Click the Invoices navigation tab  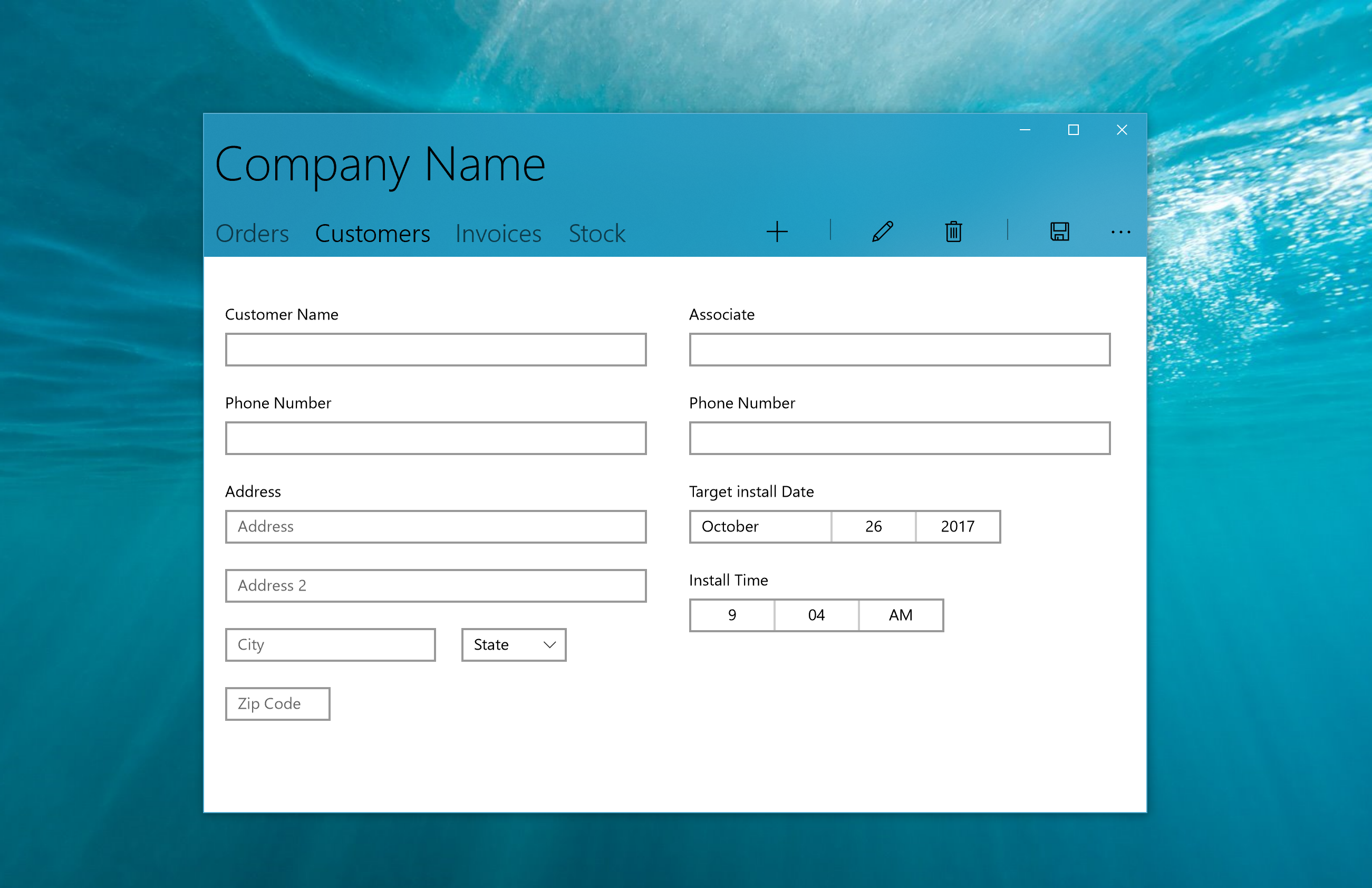tap(499, 232)
